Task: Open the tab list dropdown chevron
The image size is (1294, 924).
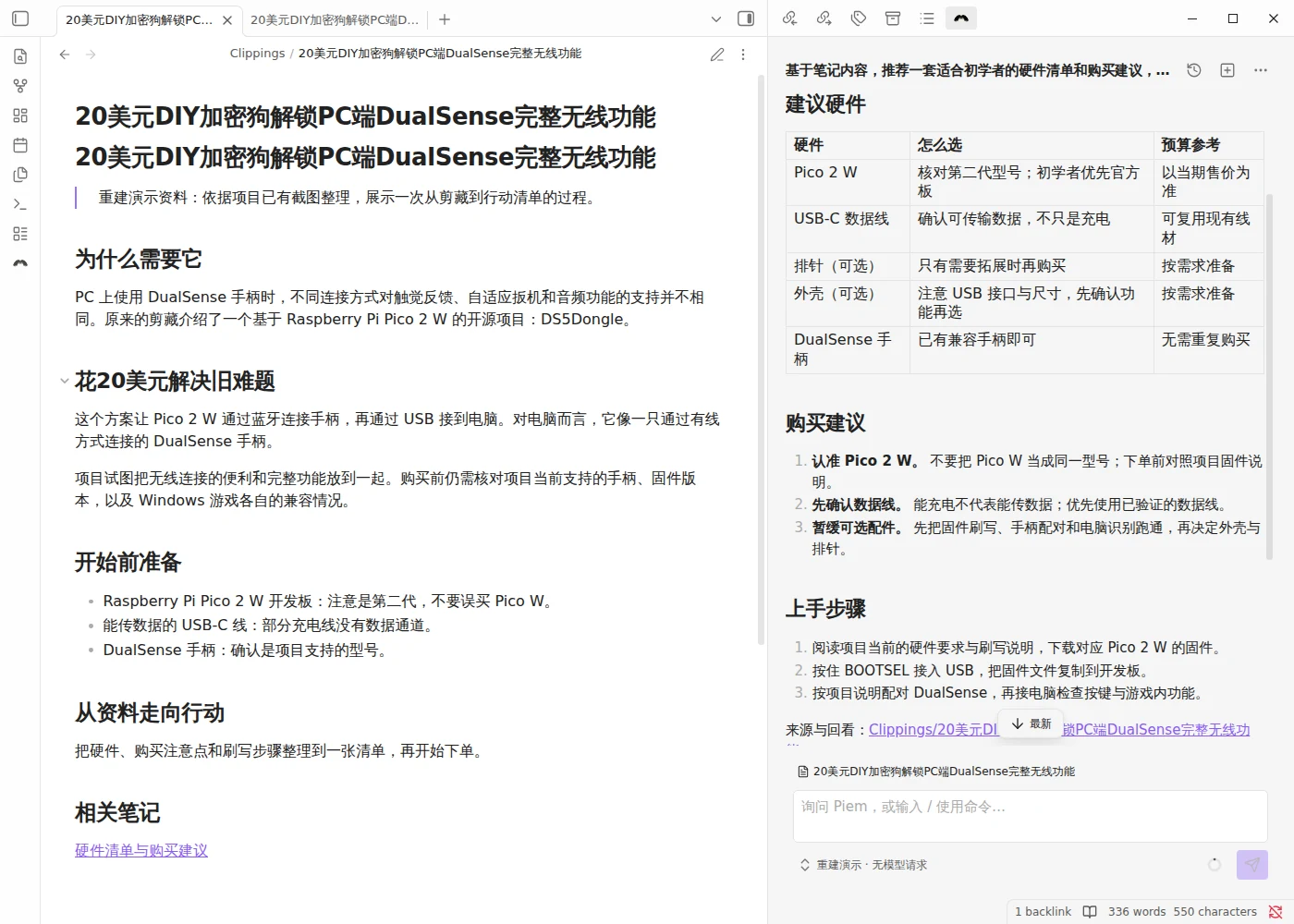Action: click(716, 18)
